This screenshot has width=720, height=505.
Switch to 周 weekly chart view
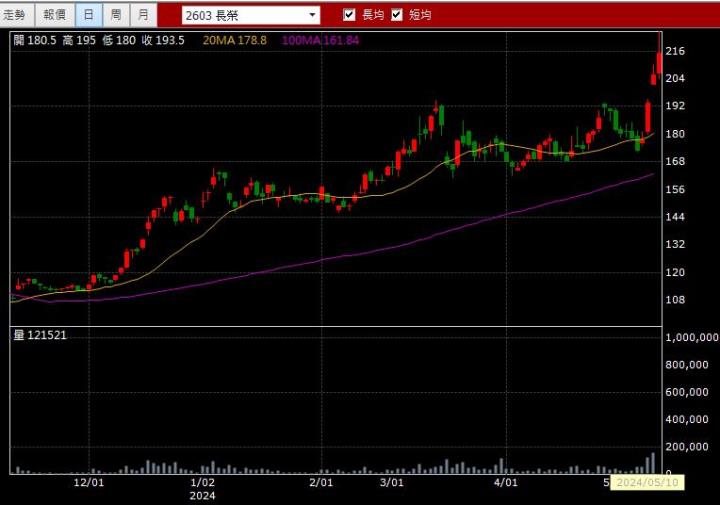tap(117, 15)
